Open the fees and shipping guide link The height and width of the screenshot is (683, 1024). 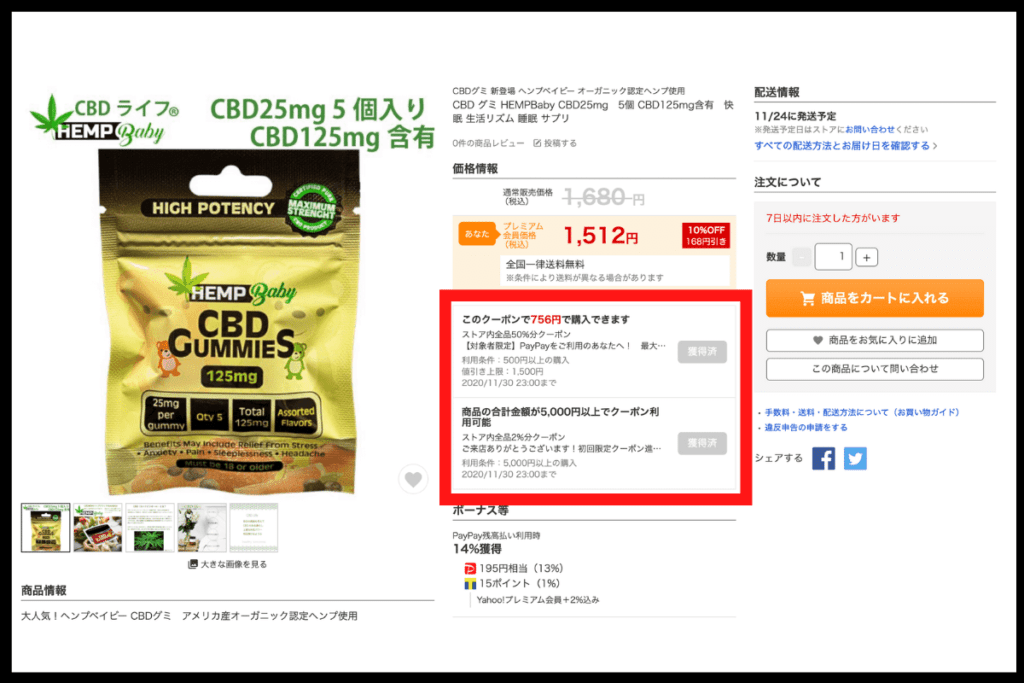pyautogui.click(x=862, y=412)
